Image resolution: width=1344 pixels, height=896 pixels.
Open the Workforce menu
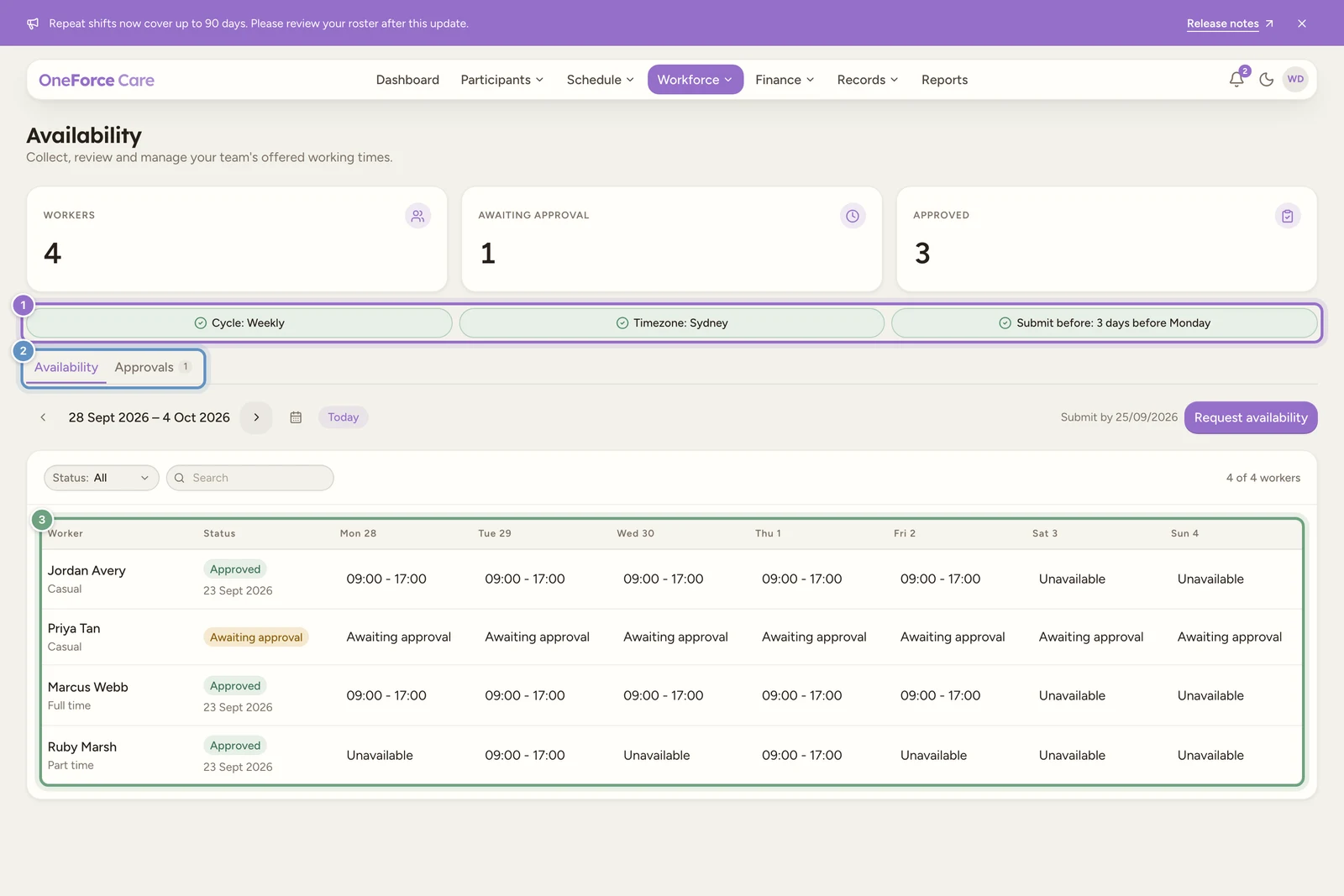point(695,80)
